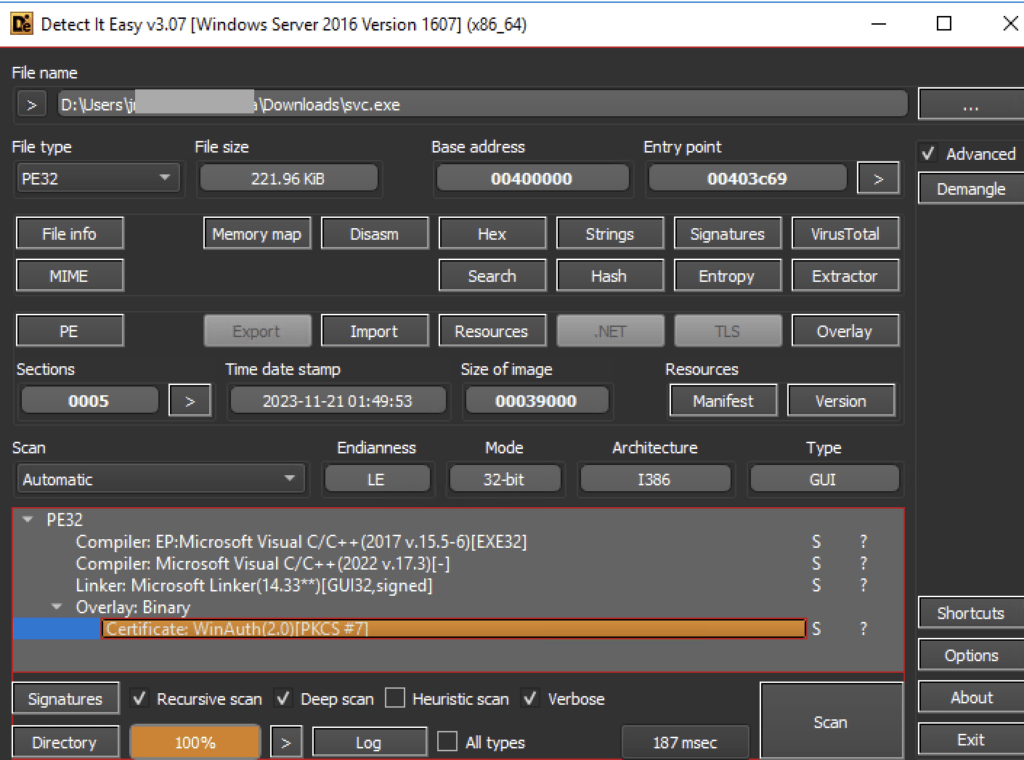
Task: Click the 100% scan progress bar
Action: click(x=195, y=742)
